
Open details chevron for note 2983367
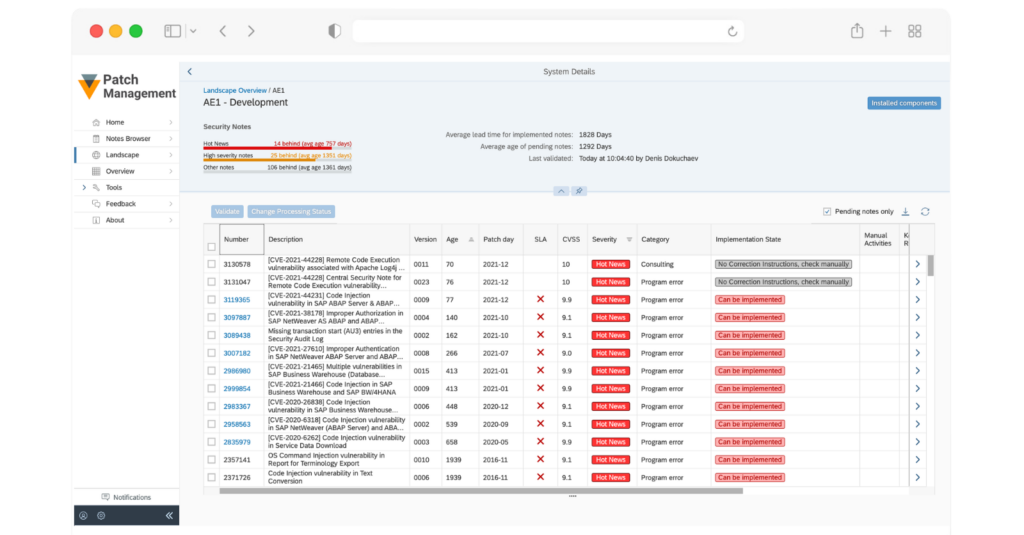[918, 406]
